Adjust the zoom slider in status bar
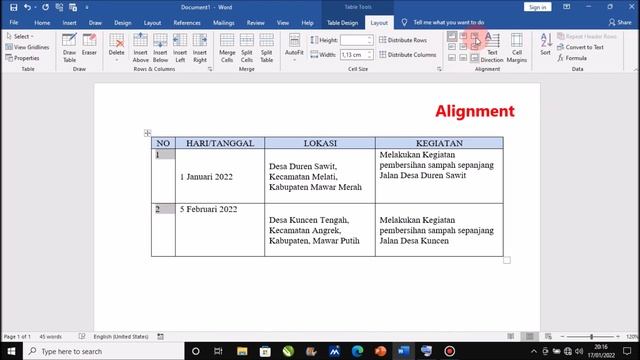This screenshot has width=640, height=360. pos(591,336)
